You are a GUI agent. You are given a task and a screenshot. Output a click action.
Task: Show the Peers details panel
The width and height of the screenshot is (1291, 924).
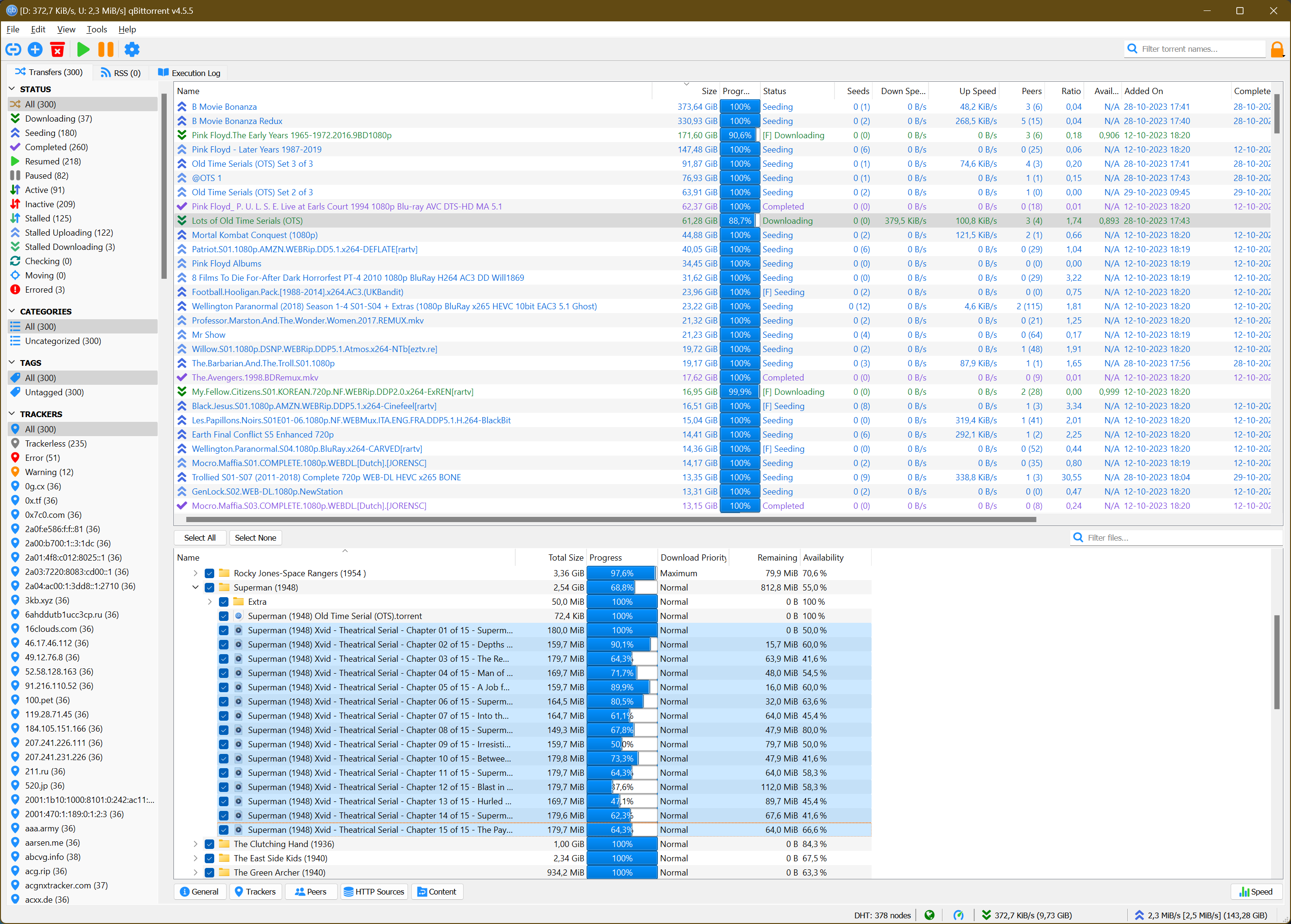pyautogui.click(x=311, y=892)
